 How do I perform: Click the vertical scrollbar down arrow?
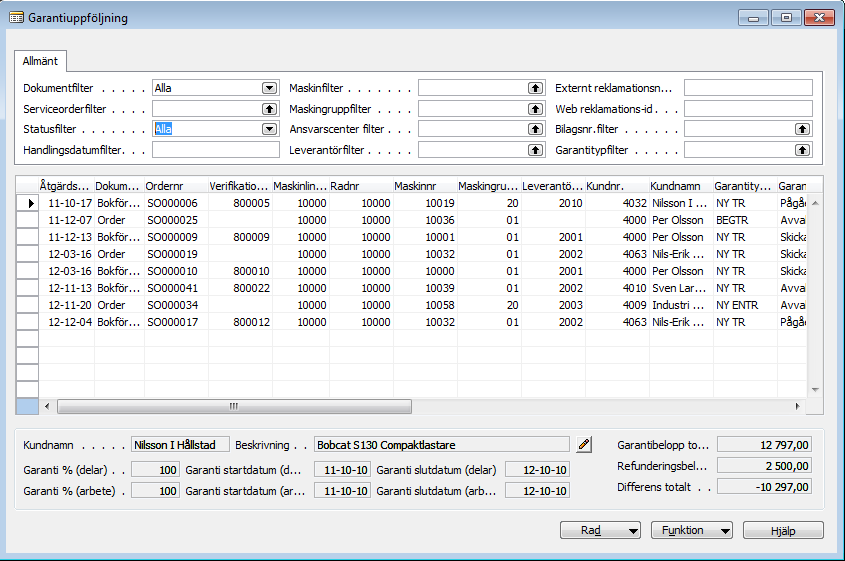tap(815, 390)
